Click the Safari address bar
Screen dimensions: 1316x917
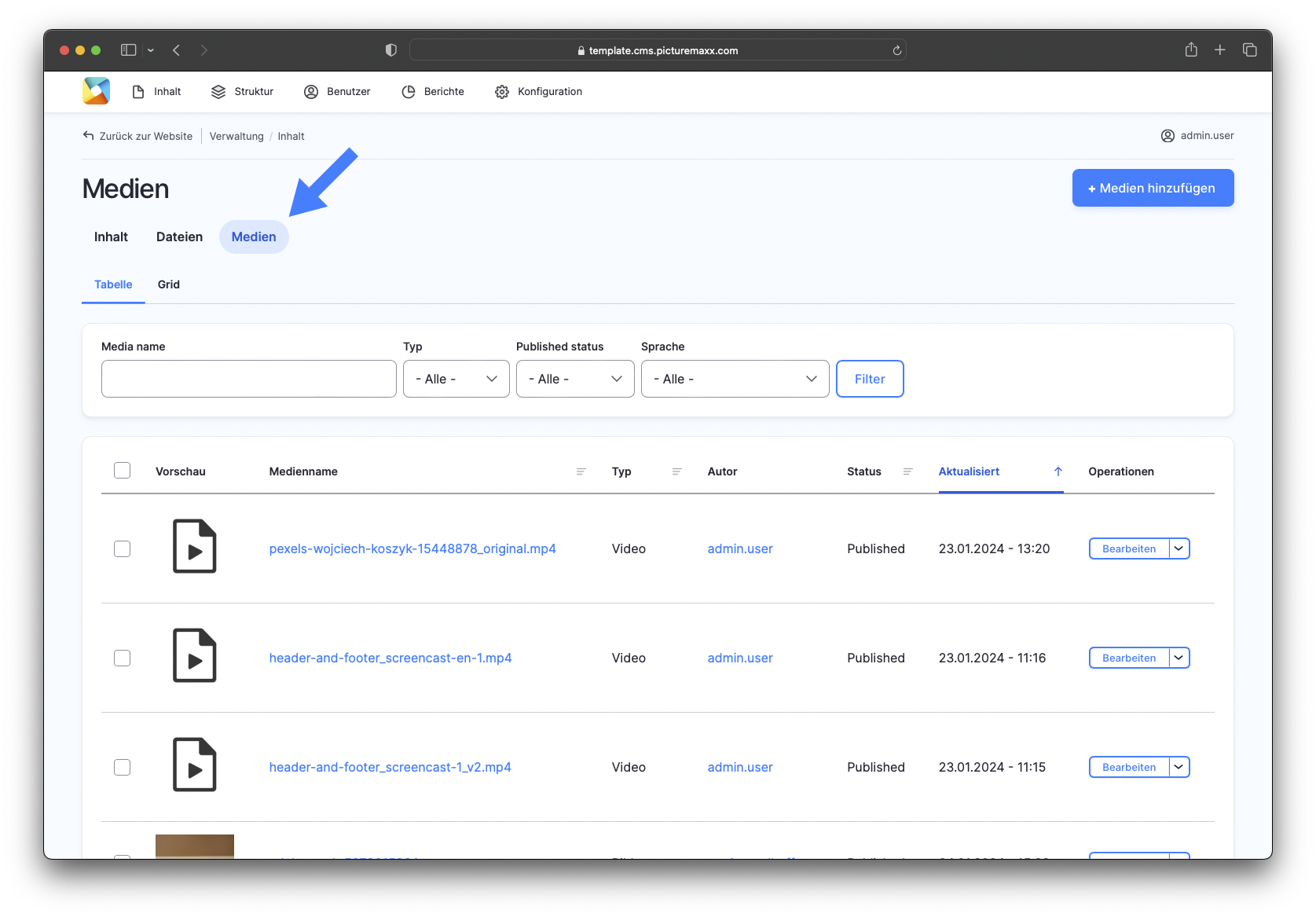coord(658,50)
